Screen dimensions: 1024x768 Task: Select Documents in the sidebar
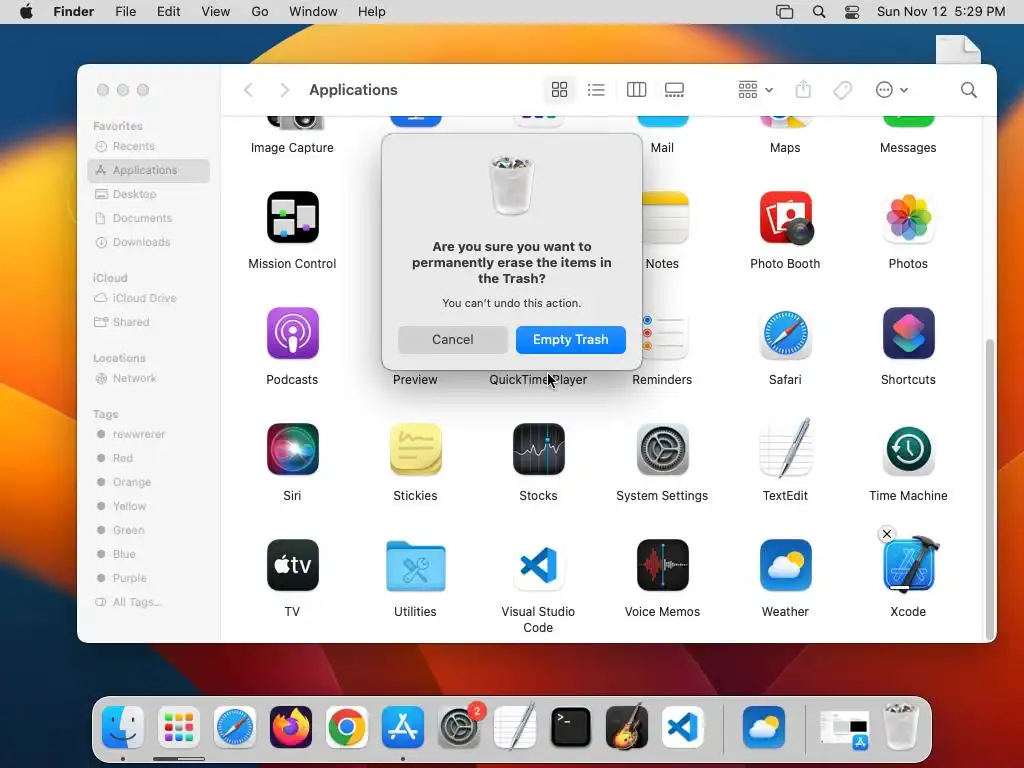point(149,218)
